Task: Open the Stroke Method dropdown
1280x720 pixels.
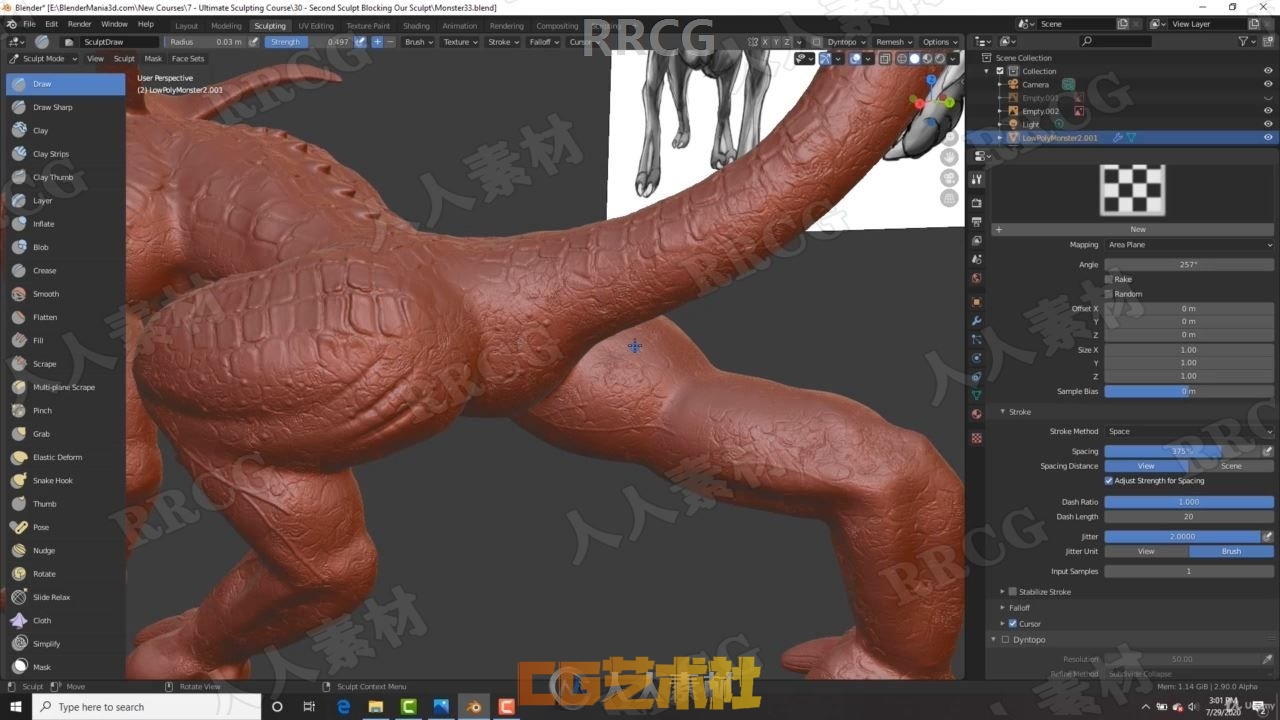Action: 1189,431
